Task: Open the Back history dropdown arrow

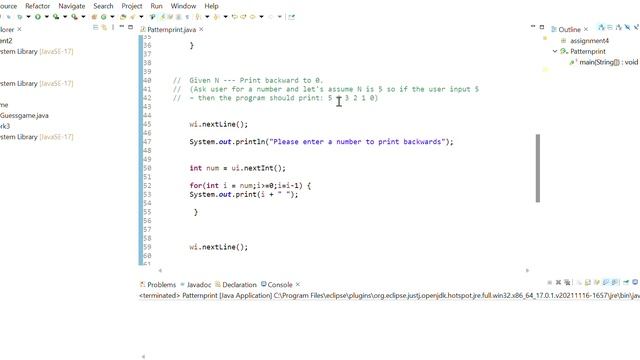Action: [x=261, y=17]
